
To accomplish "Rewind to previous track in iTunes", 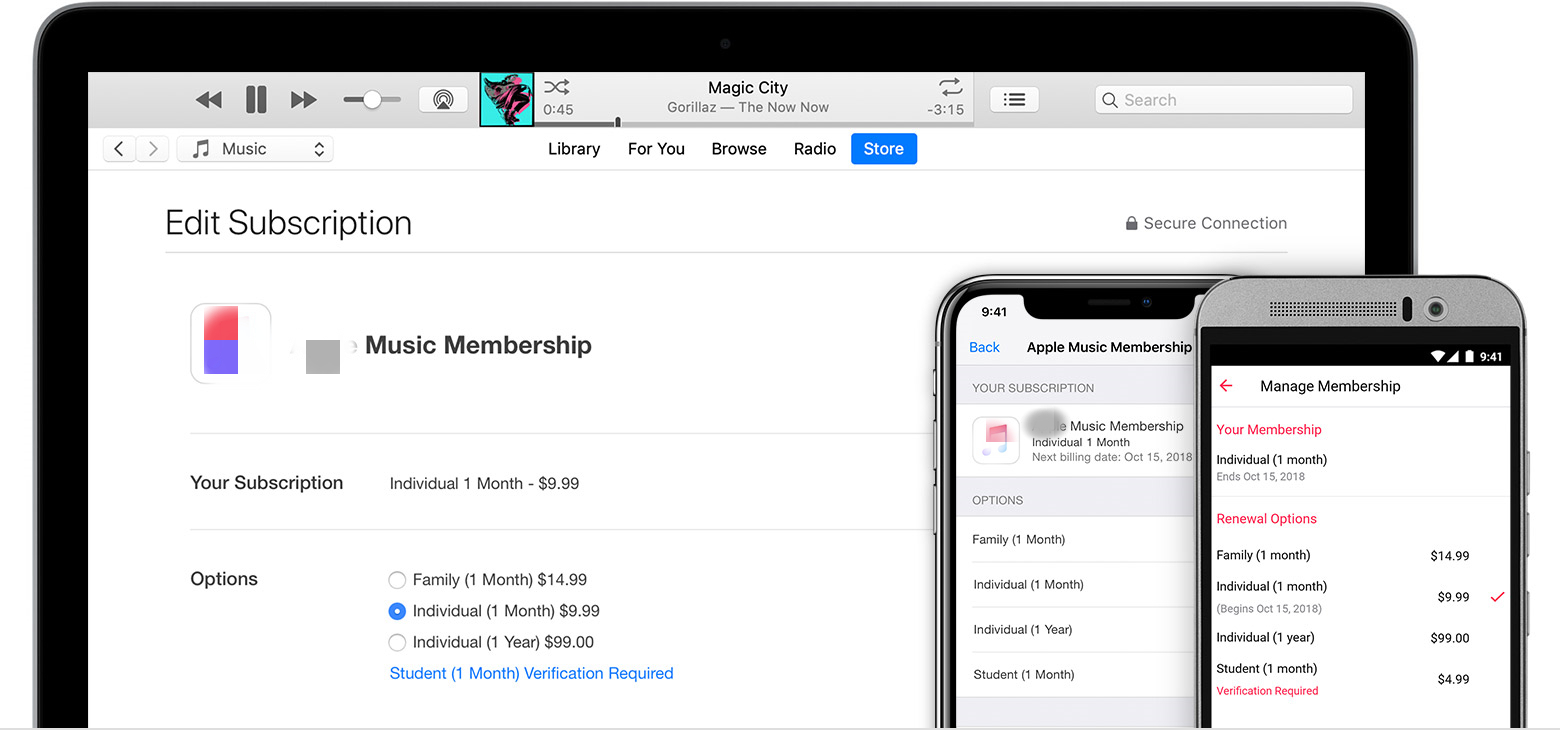I will [209, 100].
